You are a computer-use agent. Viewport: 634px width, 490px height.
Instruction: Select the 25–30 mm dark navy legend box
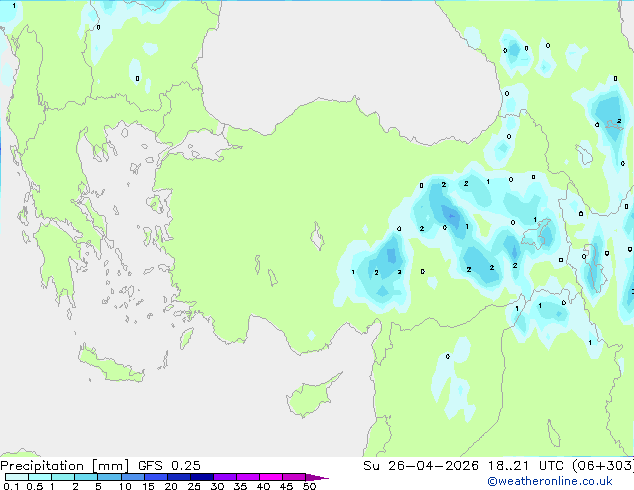click(201, 477)
